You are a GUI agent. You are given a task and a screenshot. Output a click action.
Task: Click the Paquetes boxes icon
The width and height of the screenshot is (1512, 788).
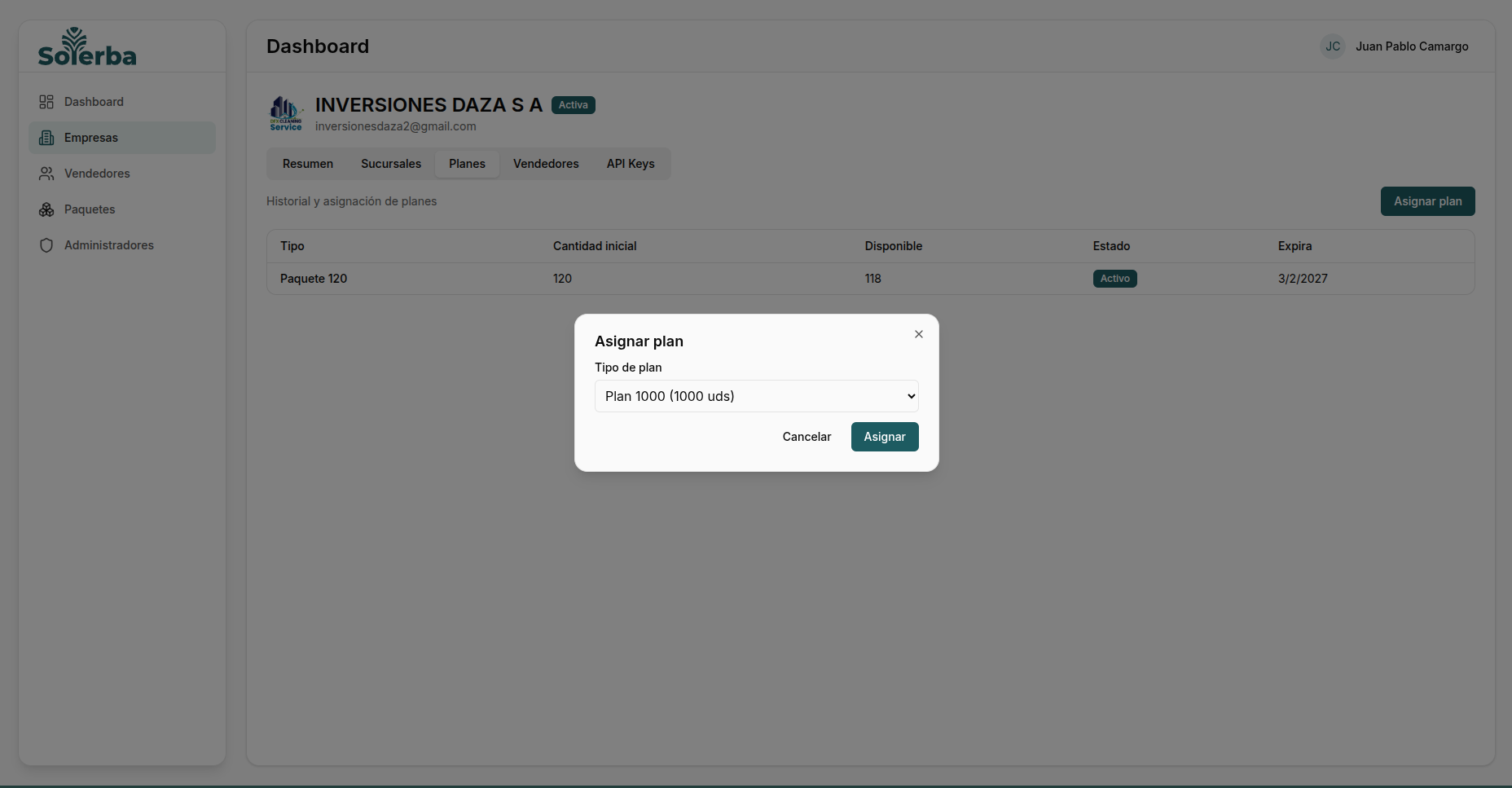[46, 209]
